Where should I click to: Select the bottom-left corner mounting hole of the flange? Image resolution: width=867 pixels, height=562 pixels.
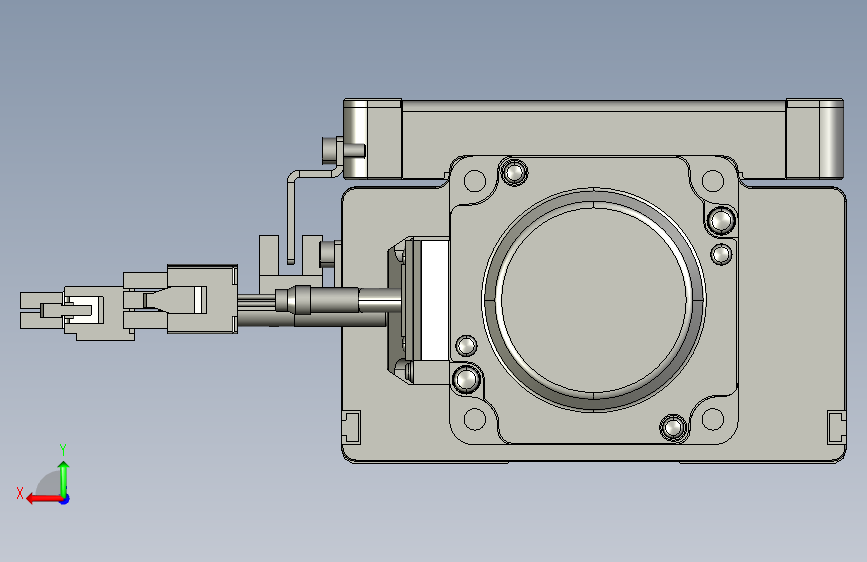(x=474, y=419)
